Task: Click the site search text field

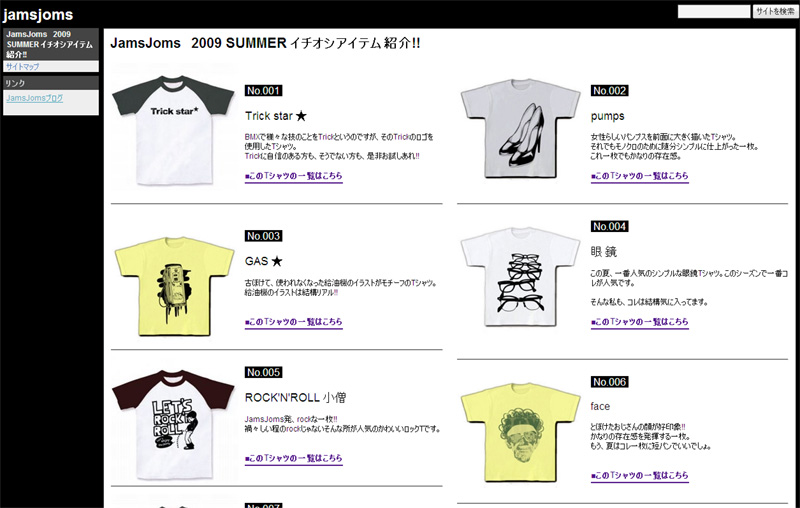Action: click(x=714, y=11)
